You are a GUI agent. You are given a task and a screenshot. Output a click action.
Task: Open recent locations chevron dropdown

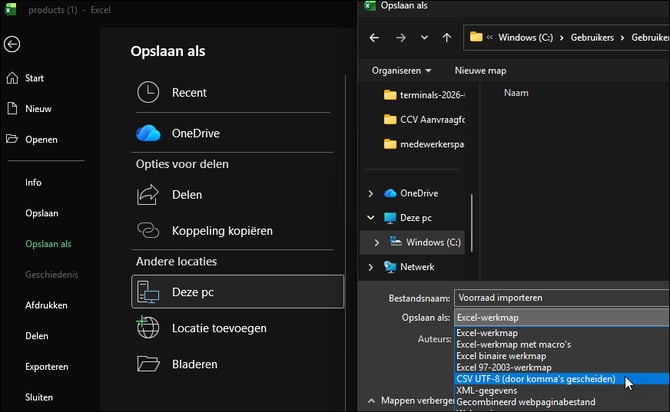click(424, 38)
